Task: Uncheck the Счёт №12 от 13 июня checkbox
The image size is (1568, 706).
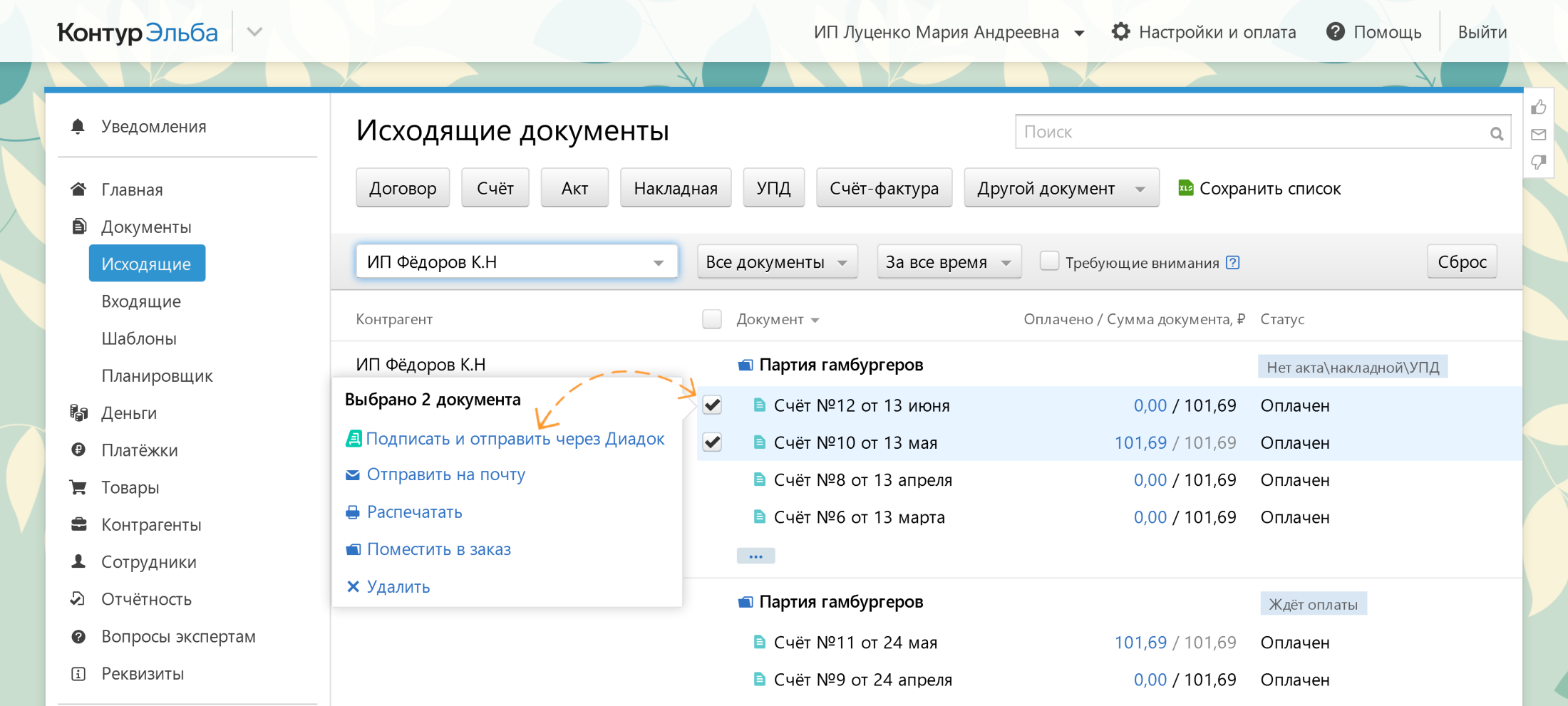Action: click(711, 405)
